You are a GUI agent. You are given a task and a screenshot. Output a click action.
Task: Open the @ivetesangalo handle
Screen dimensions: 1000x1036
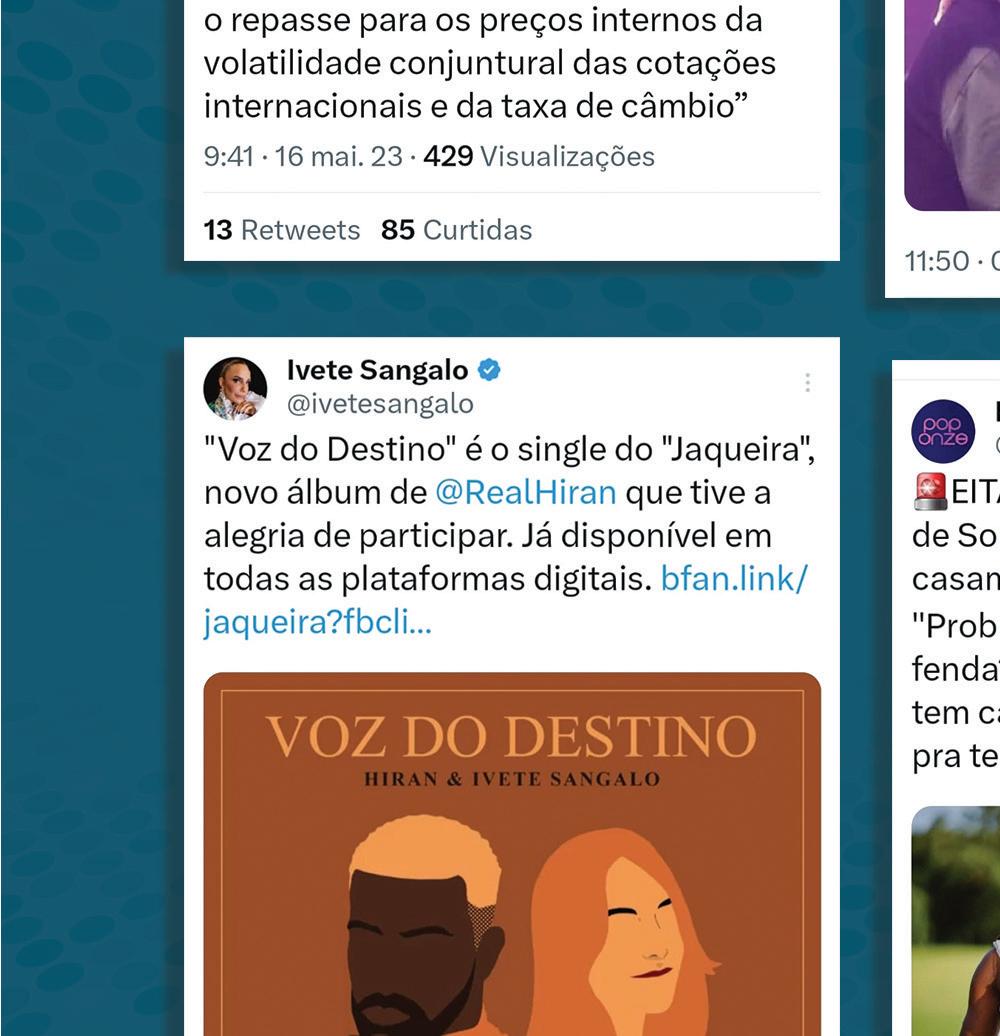click(x=380, y=404)
